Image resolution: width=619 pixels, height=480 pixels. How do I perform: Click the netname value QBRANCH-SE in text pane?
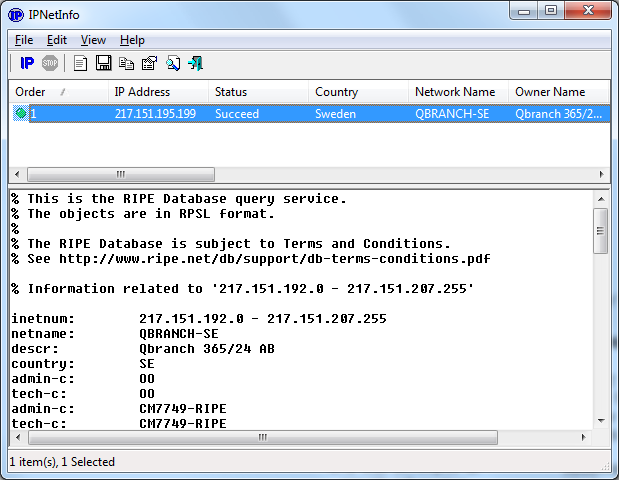(x=179, y=334)
